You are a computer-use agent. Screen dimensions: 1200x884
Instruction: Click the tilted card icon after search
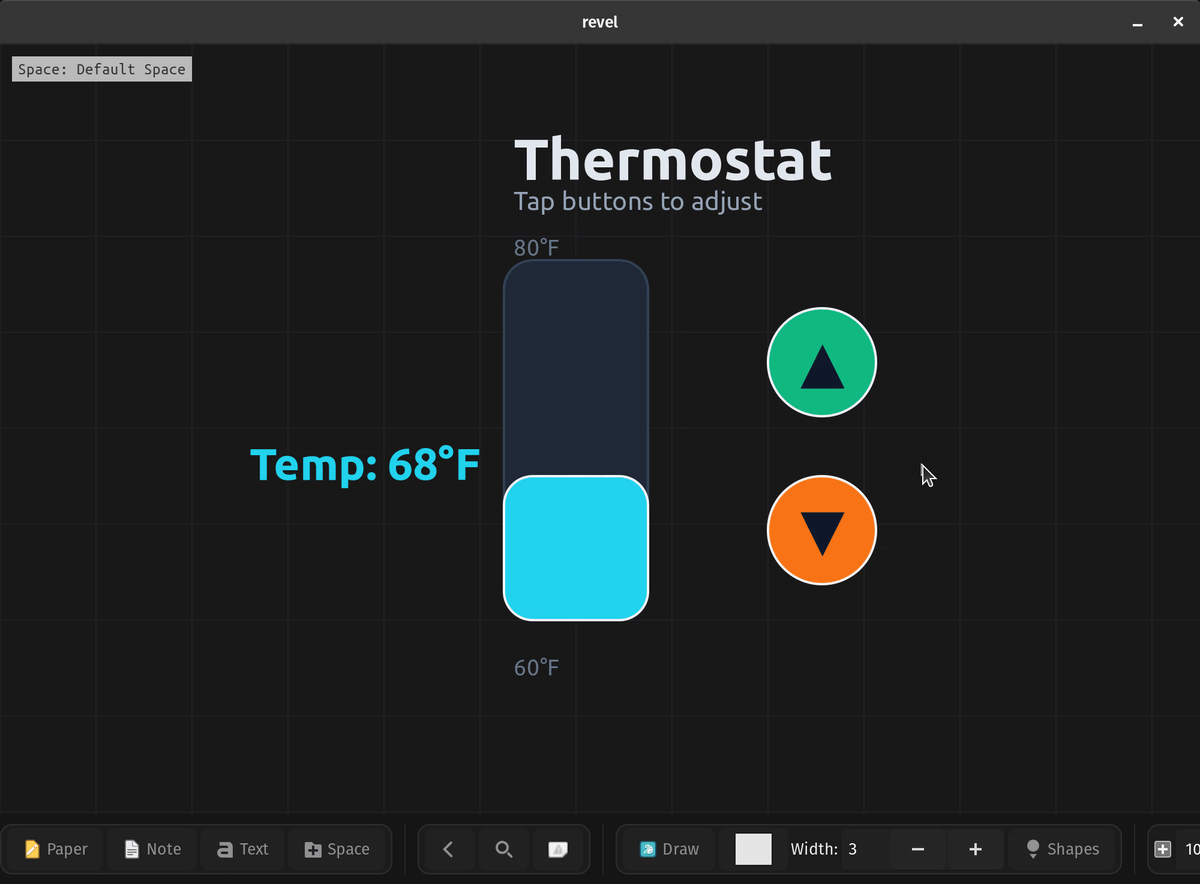tap(559, 849)
